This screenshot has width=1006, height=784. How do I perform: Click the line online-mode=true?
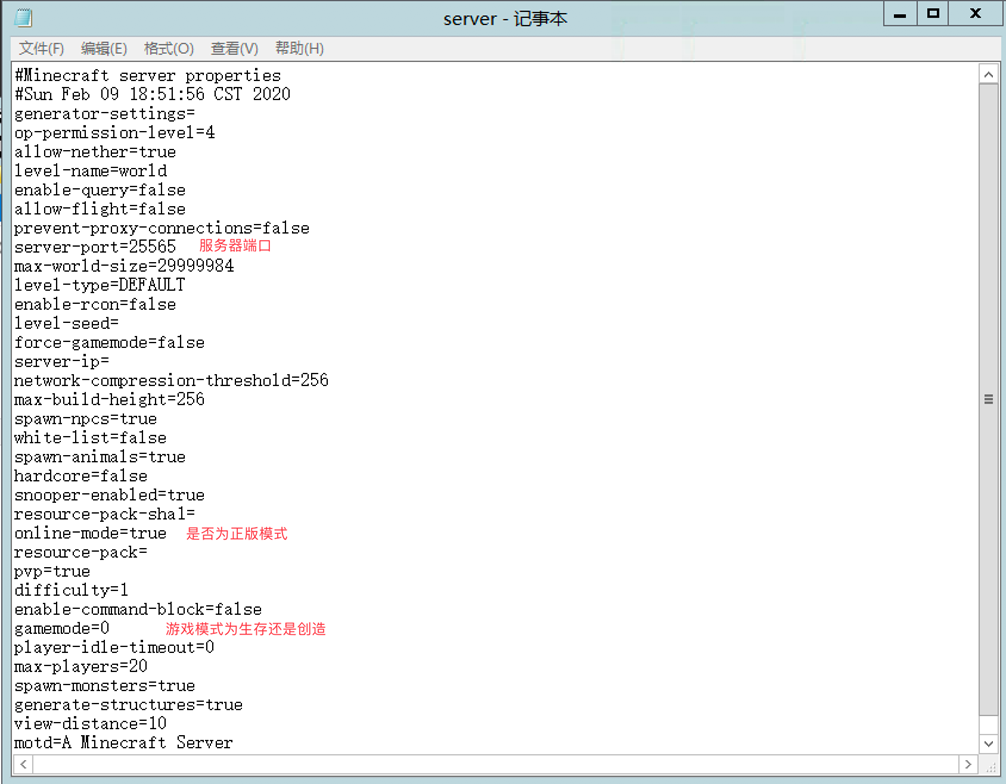(x=90, y=533)
